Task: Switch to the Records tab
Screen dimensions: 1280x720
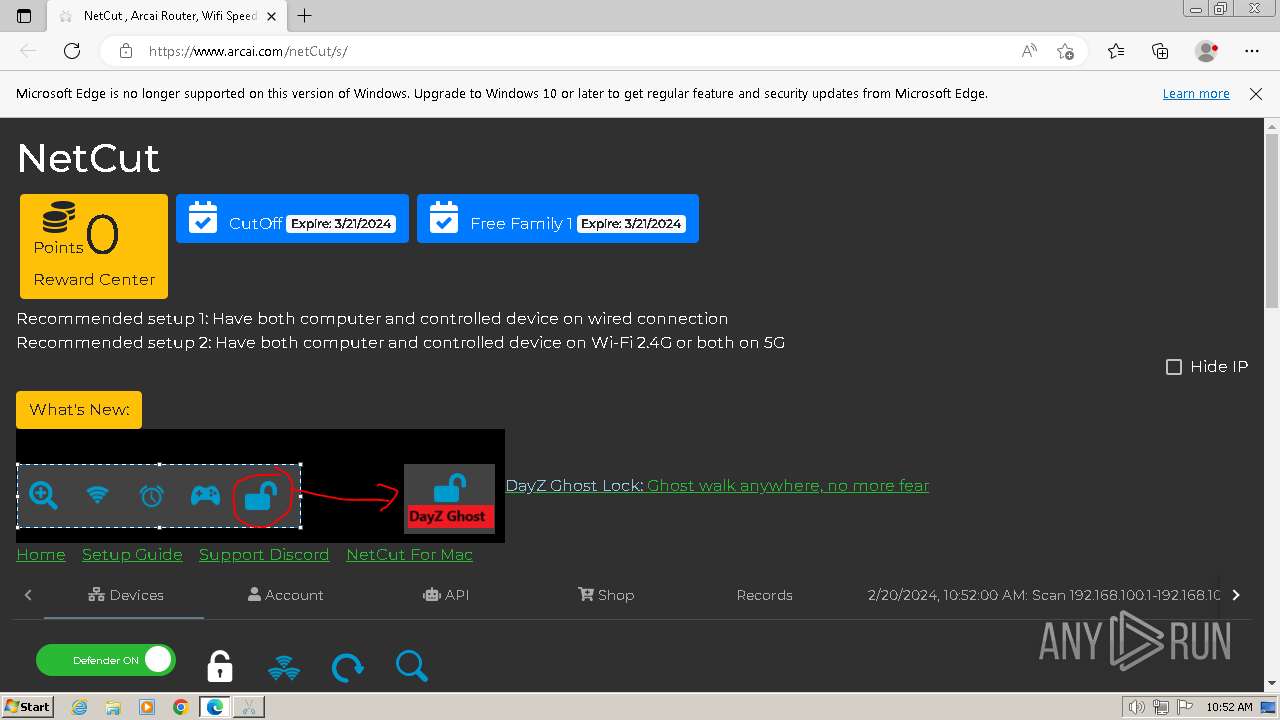Action: [765, 595]
